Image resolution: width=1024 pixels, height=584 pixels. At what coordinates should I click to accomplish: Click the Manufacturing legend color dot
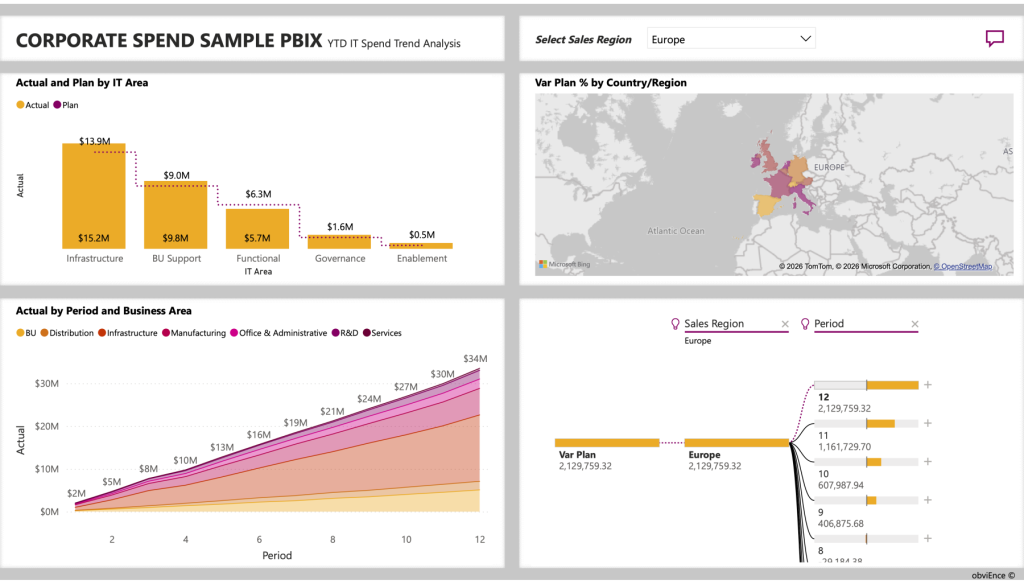point(166,333)
